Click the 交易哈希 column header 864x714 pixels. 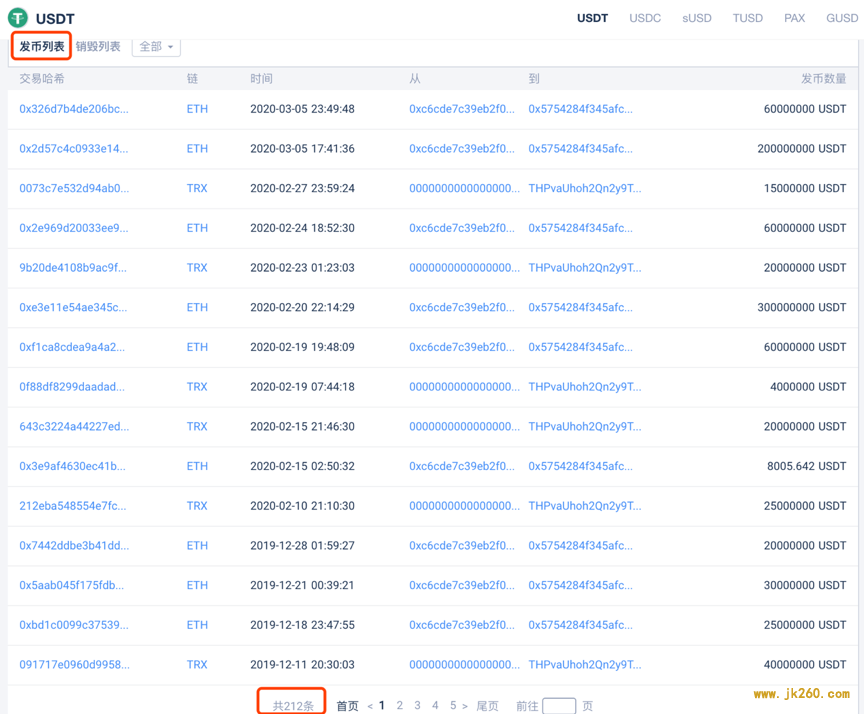(42, 79)
